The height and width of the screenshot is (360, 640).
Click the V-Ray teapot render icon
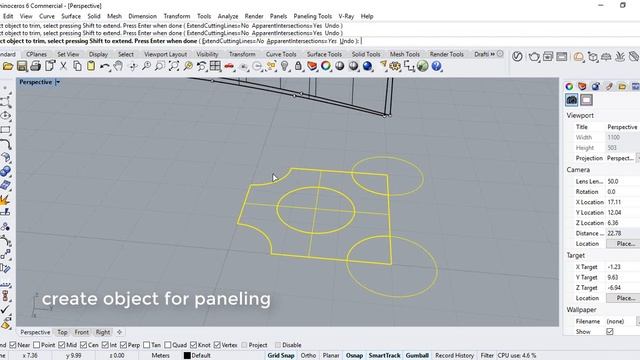[534, 57]
